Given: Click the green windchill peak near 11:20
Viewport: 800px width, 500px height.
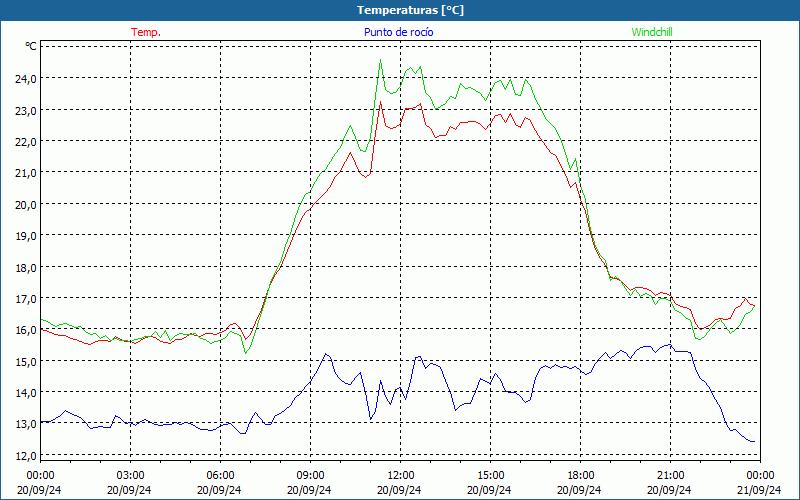Looking at the screenshot, I should pos(380,60).
